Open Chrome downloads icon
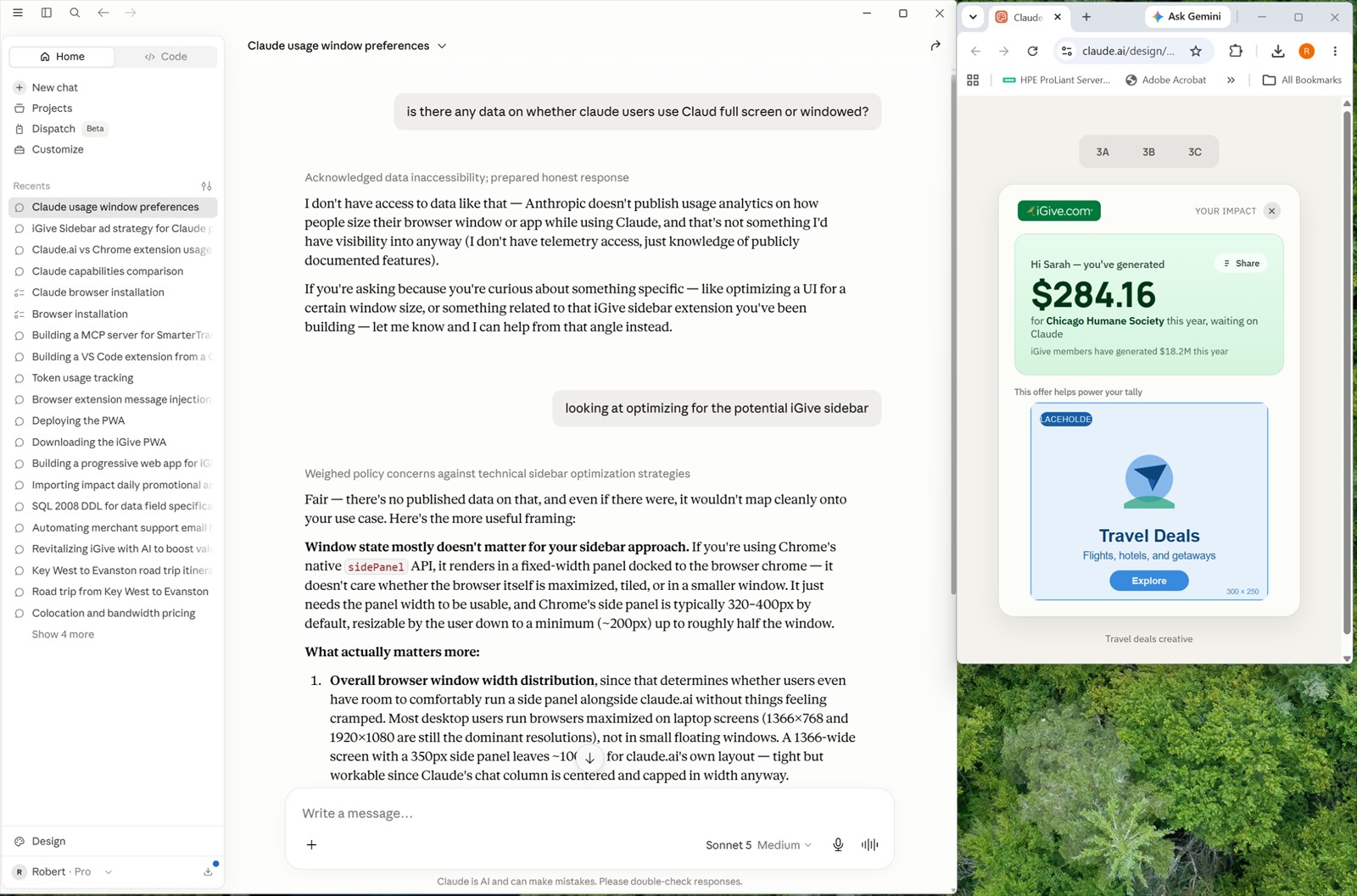Screen dimensions: 1357x896 [x=1278, y=51]
